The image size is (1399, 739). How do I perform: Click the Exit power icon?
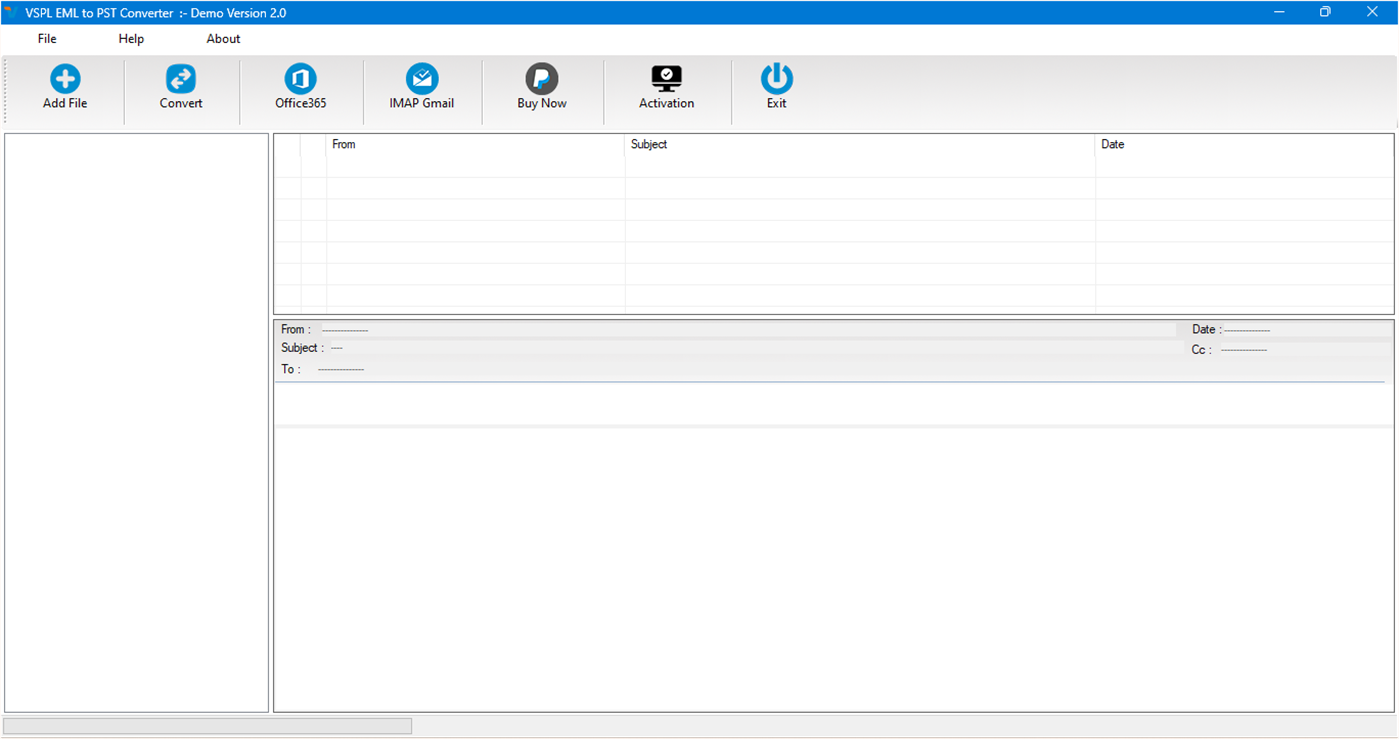click(776, 86)
